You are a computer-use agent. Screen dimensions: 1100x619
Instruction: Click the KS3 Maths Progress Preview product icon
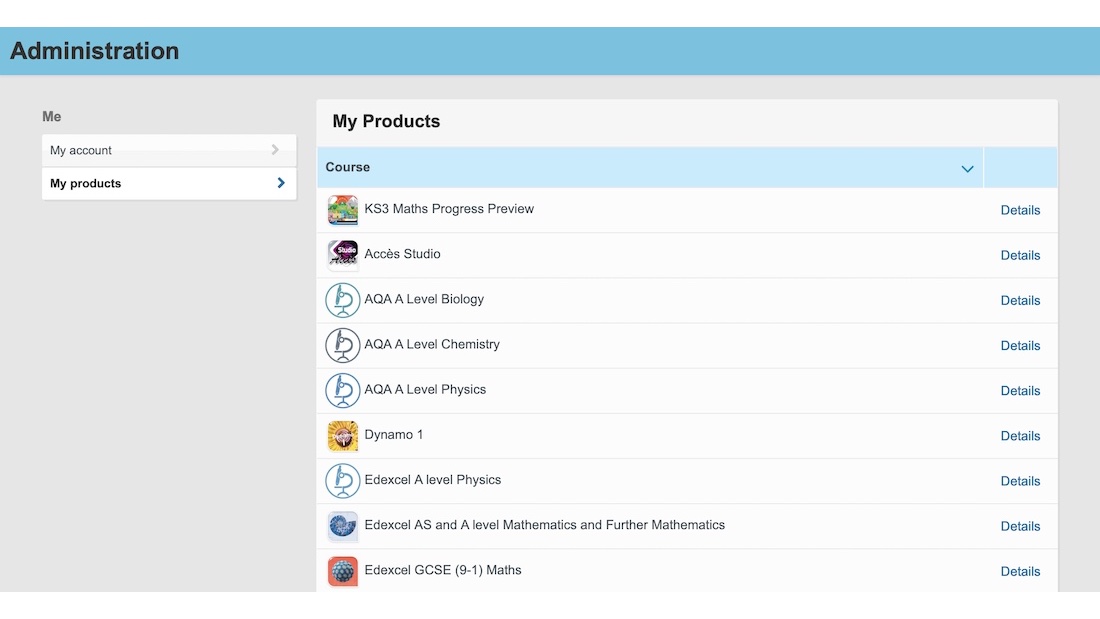(342, 209)
